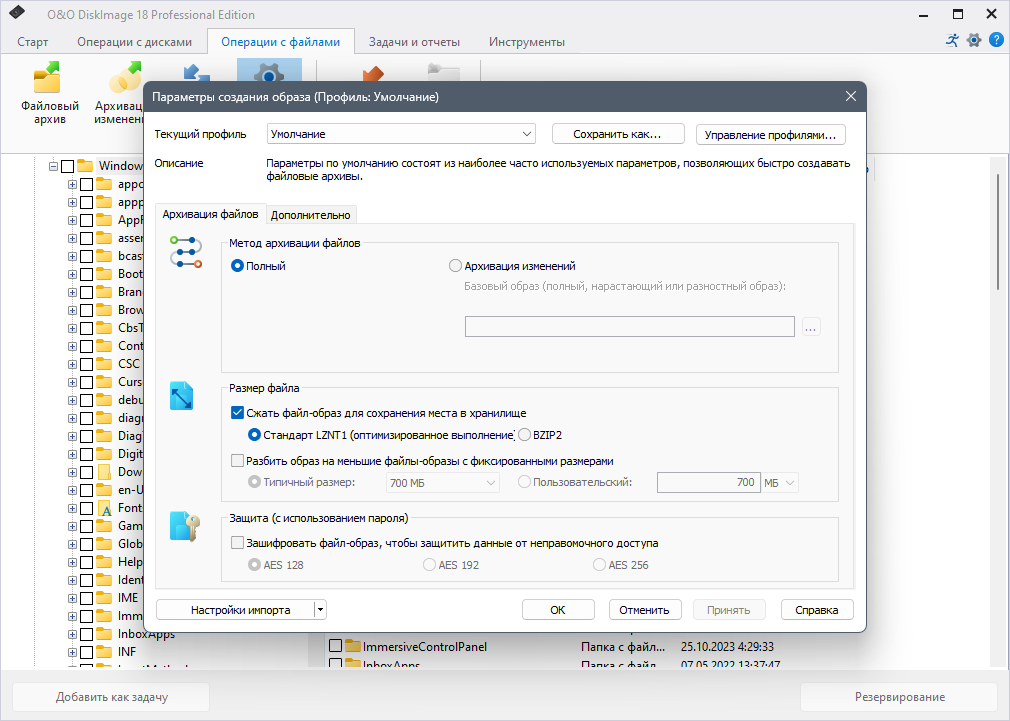The width and height of the screenshot is (1010, 721).
Task: Open the Текущий профиль dropdown
Action: [401, 134]
